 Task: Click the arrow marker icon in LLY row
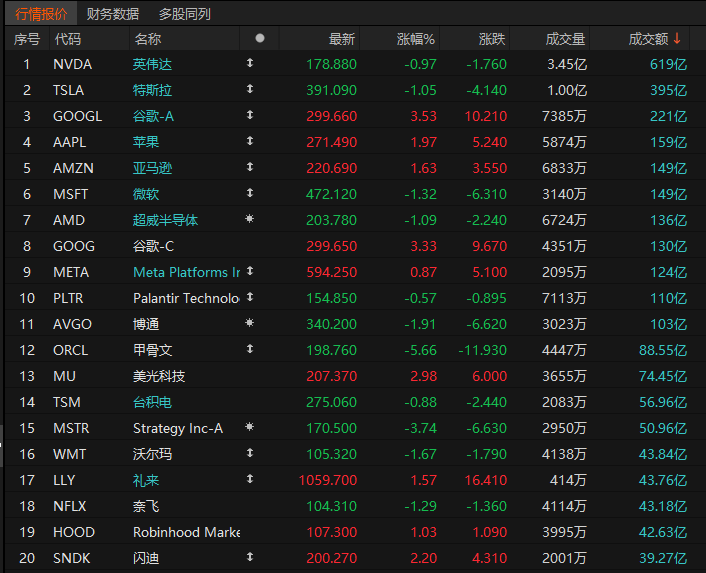click(250, 479)
